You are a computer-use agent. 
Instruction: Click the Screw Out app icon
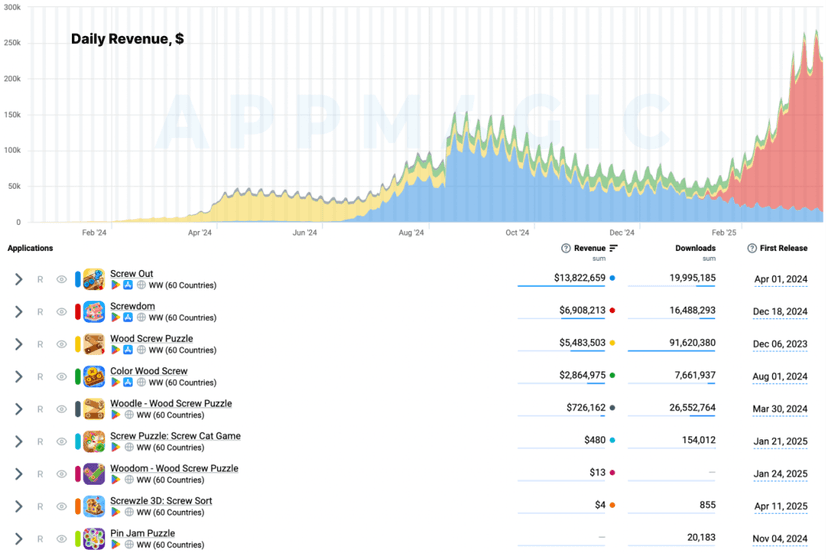(x=94, y=279)
